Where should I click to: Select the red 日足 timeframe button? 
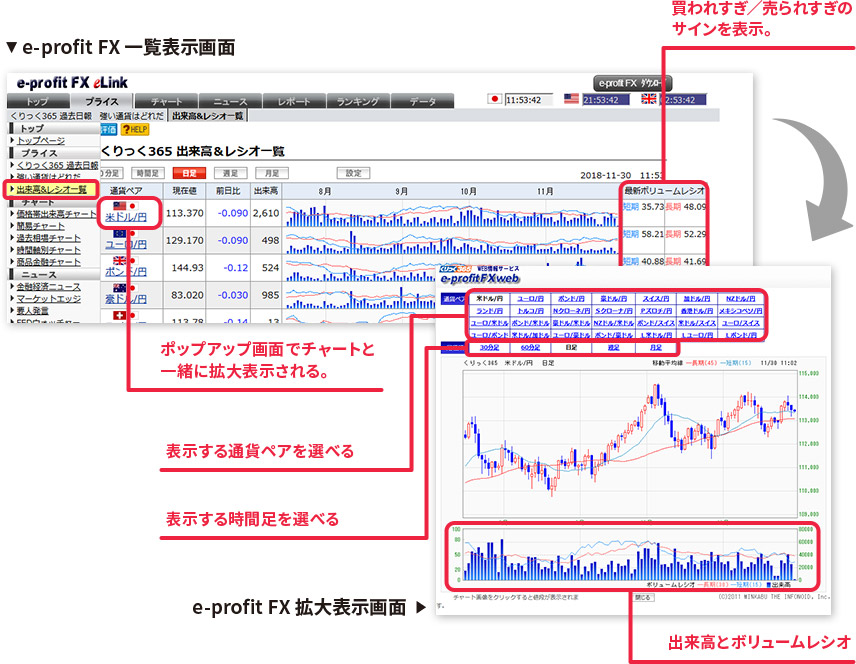(189, 173)
